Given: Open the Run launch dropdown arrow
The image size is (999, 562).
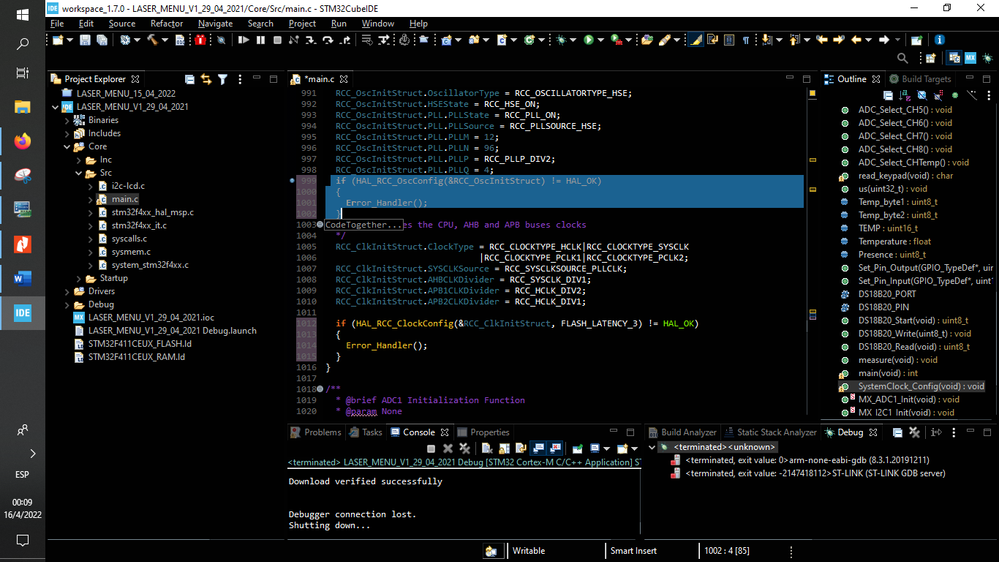Looking at the screenshot, I should 600,40.
